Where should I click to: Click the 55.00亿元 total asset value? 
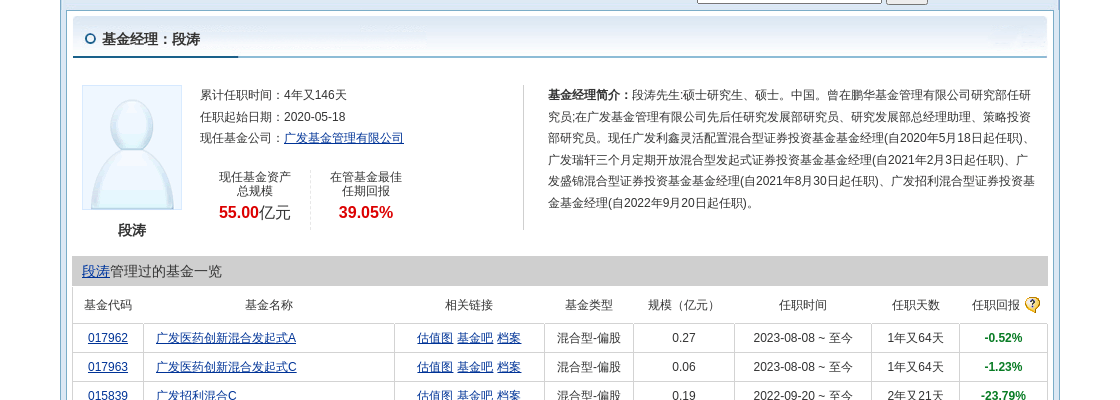coord(254,212)
